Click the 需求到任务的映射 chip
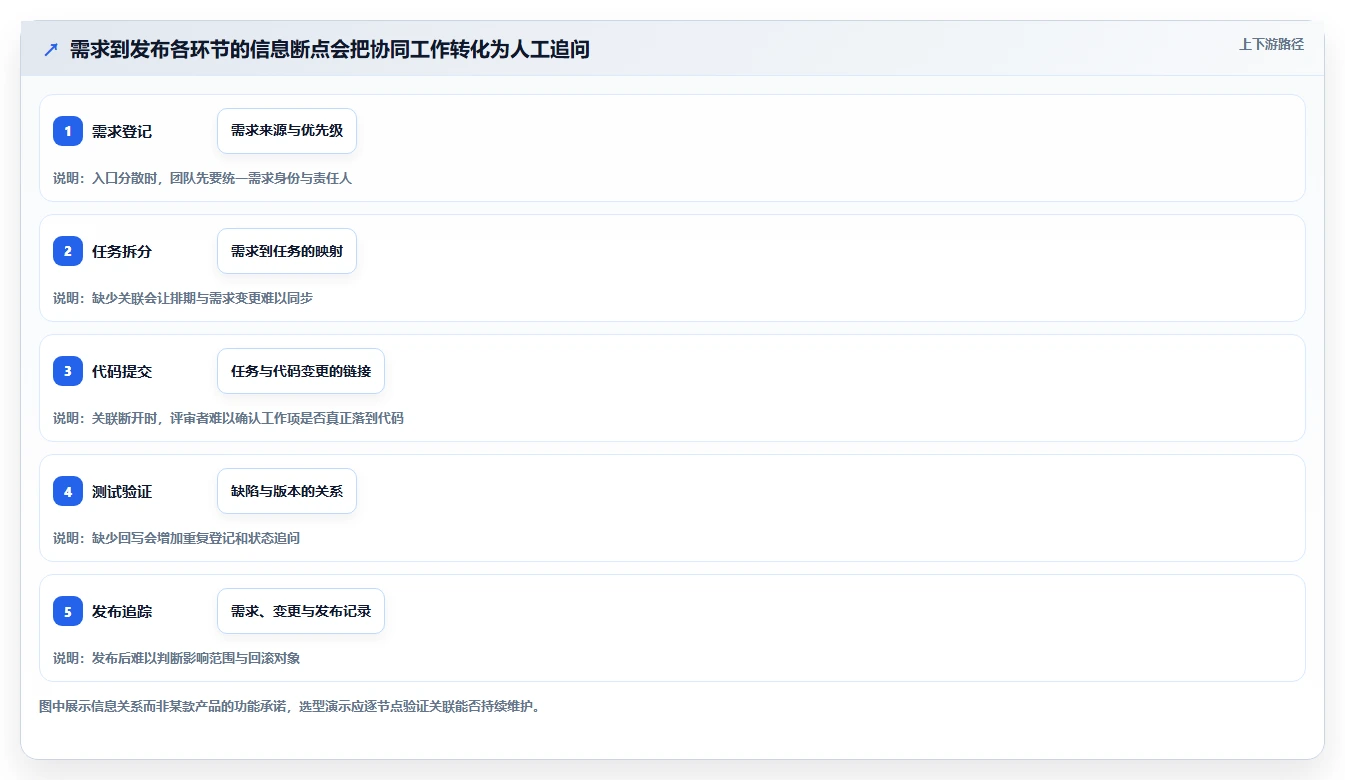 click(287, 251)
